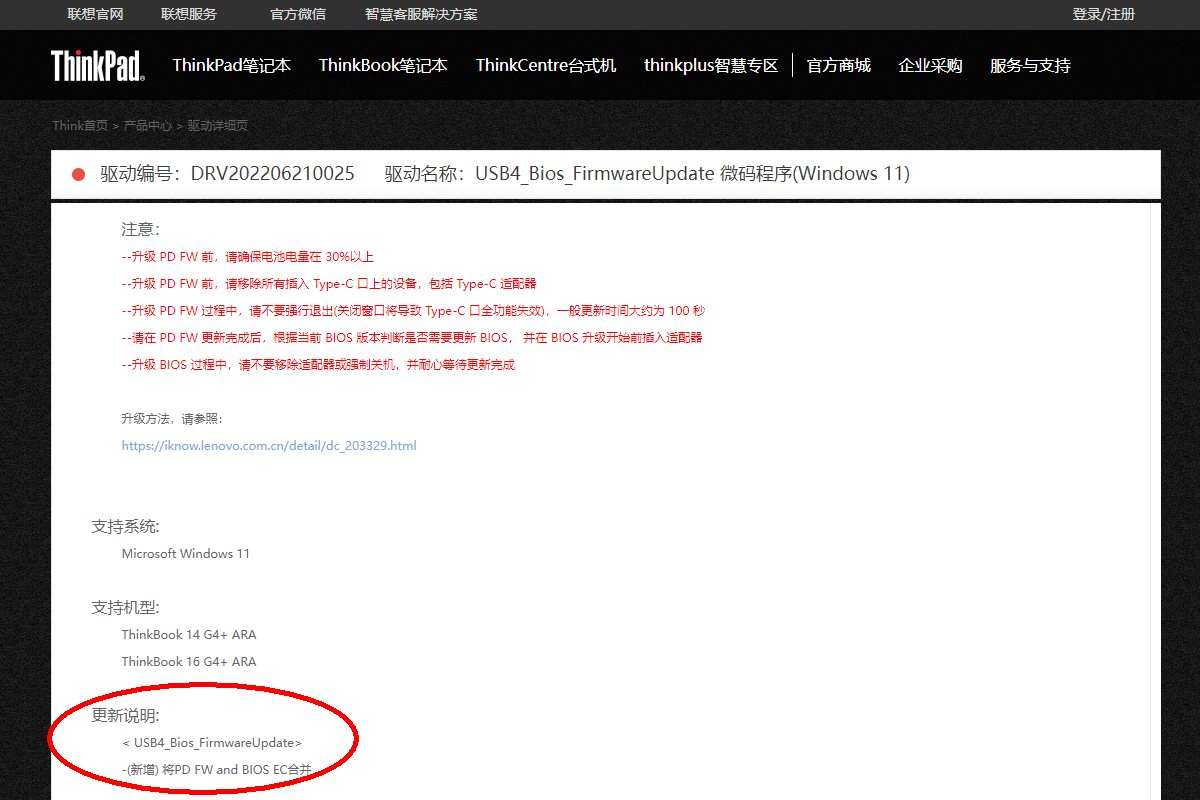
Task: Click ThinkBook 14 G4+ ARA model
Action: pos(189,635)
